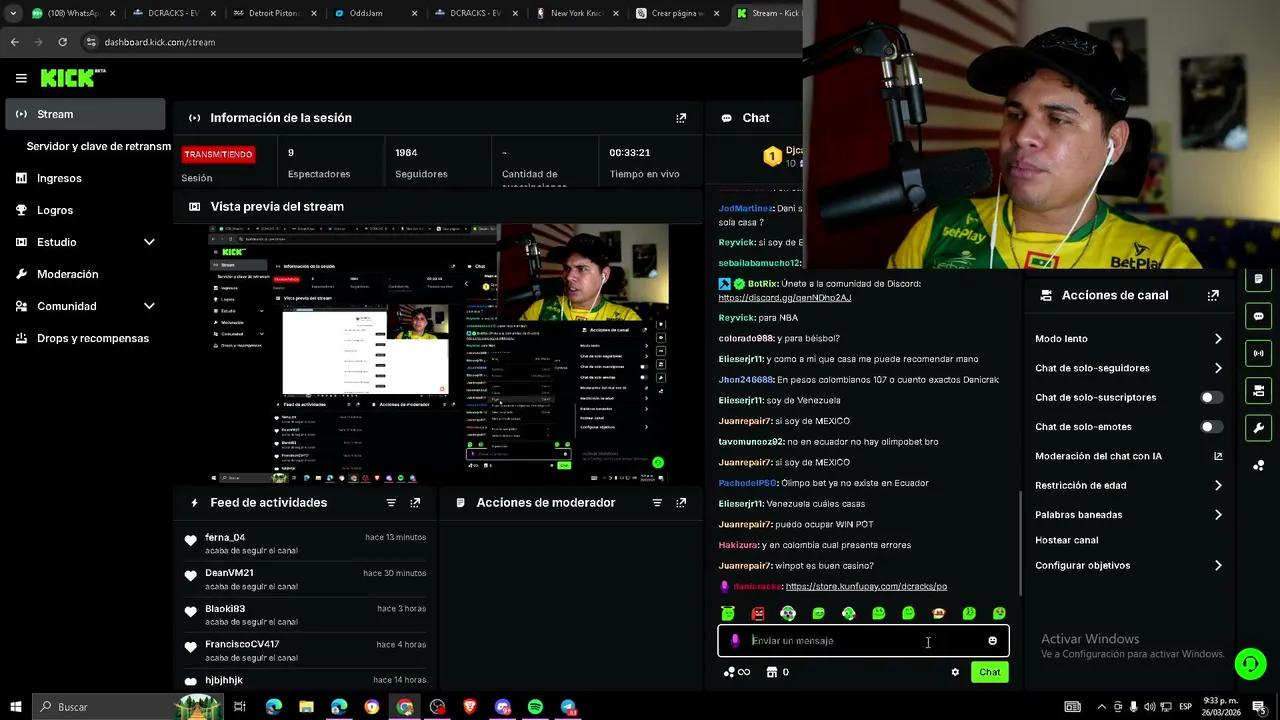
Task: Open Brave browser from the taskbar
Action: pyautogui.click(x=470, y=707)
